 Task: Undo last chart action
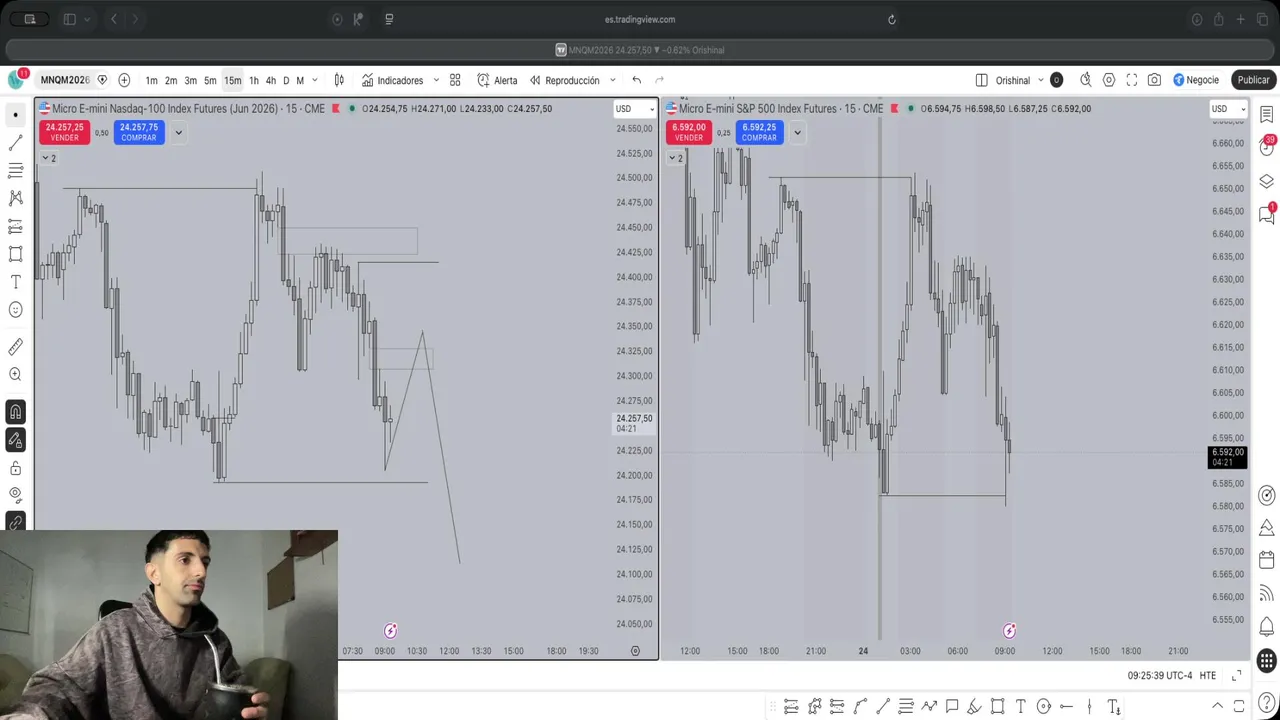(636, 80)
